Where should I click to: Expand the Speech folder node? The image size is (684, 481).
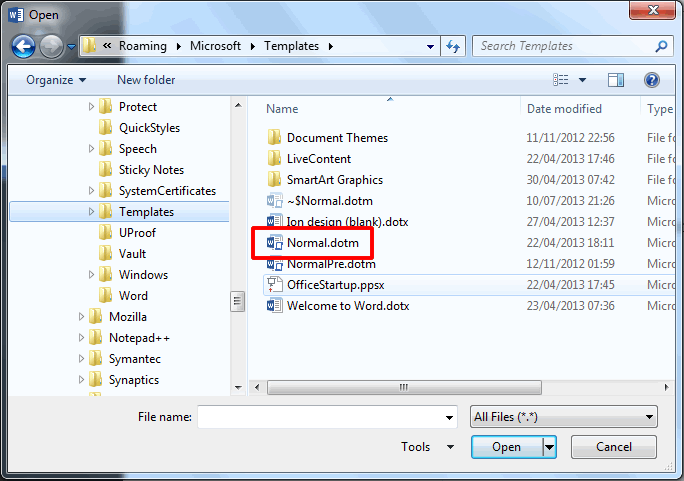point(91,149)
